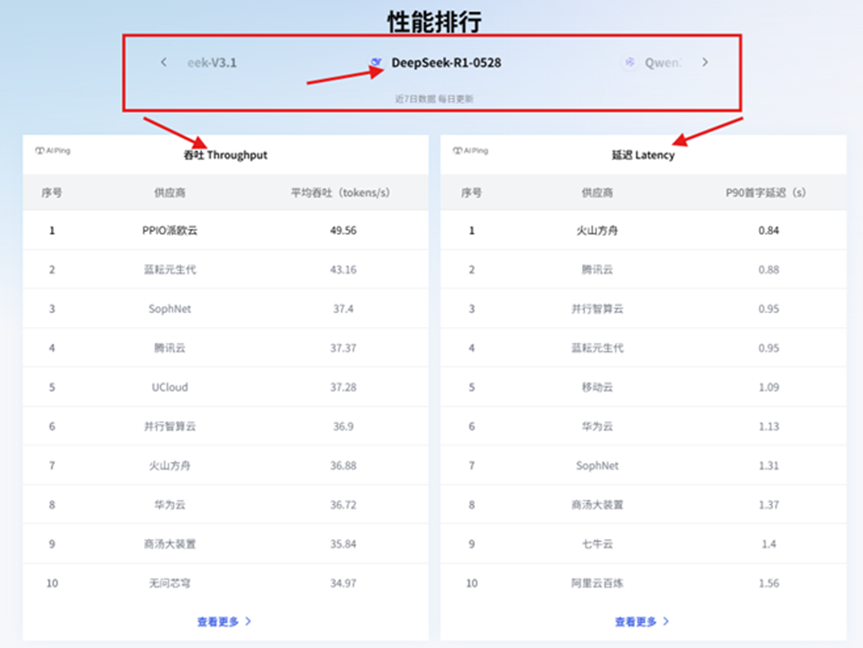Select 并行智算云 in Latency table

tap(597, 309)
